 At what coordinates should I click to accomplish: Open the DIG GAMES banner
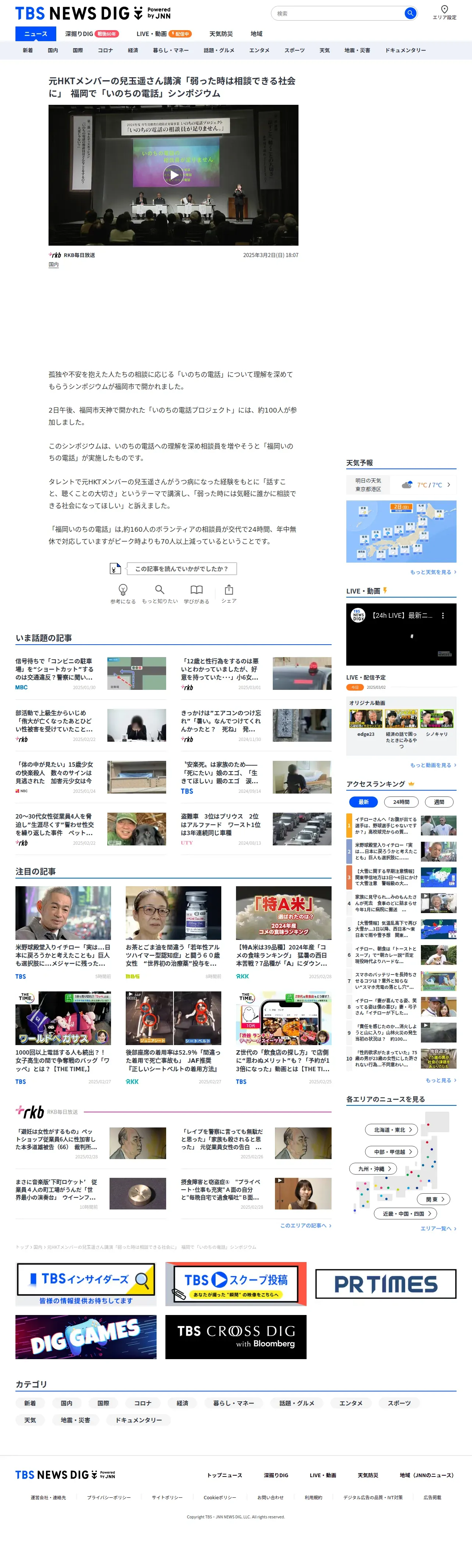click(86, 1337)
